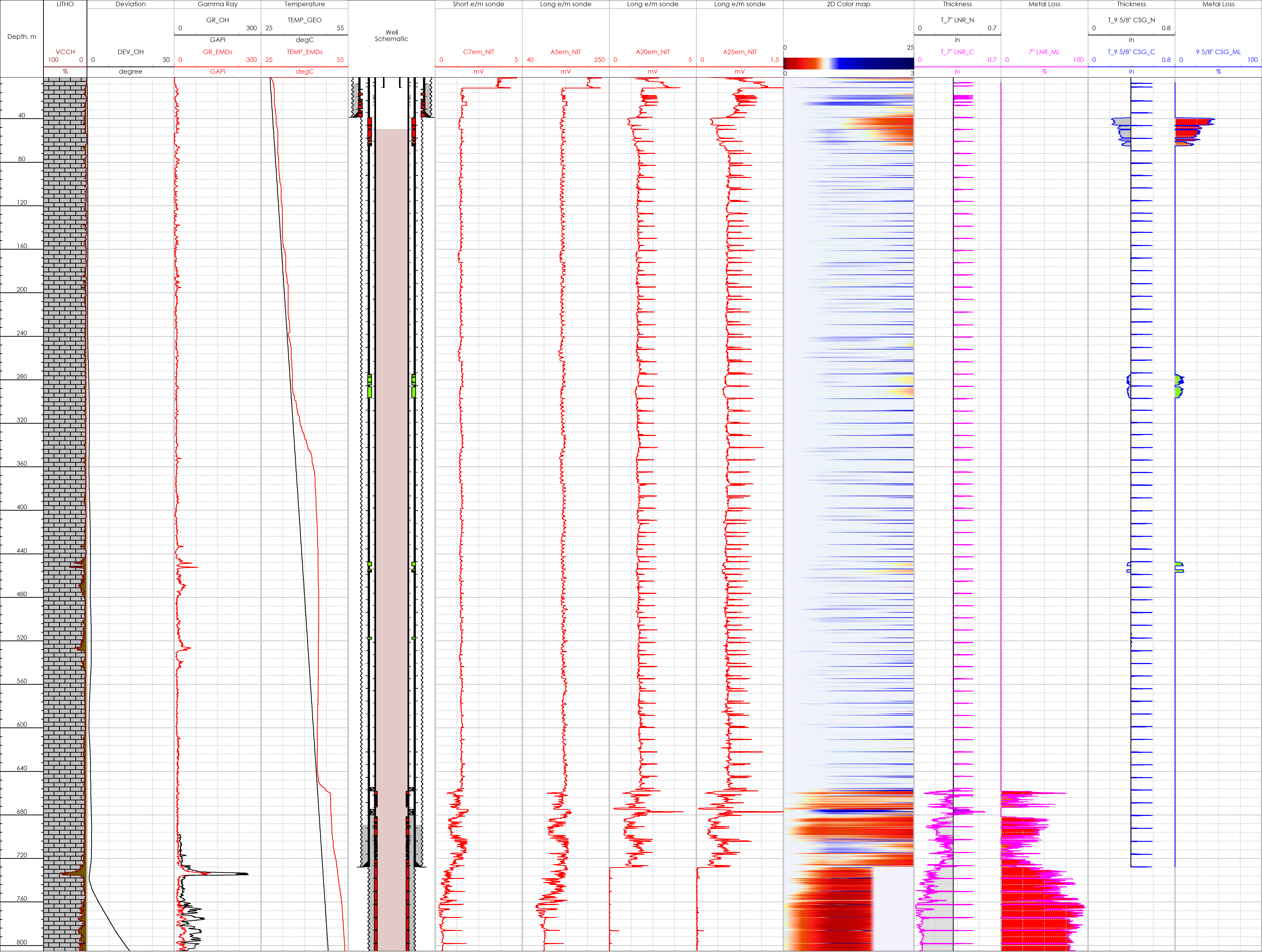
Task: Click the Well Schematic track title
Action: pyautogui.click(x=391, y=35)
